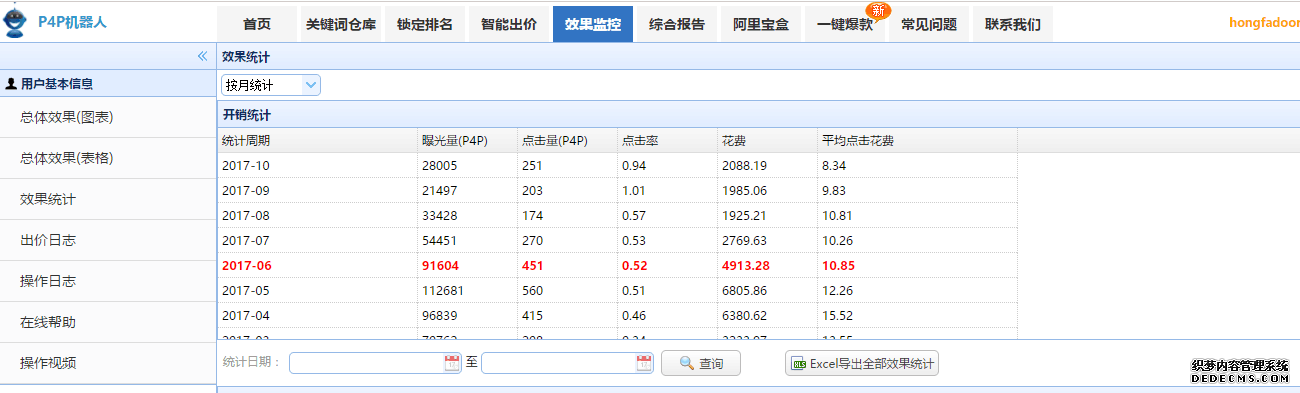Open 在线帮助 in sidebar
This screenshot has width=1300, height=393.
click(x=108, y=322)
